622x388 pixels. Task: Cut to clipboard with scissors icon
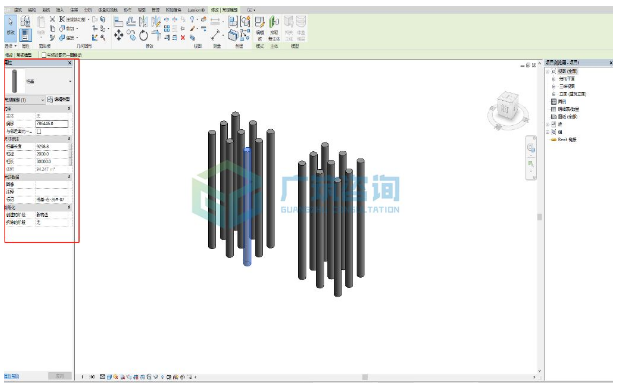[x=52, y=19]
